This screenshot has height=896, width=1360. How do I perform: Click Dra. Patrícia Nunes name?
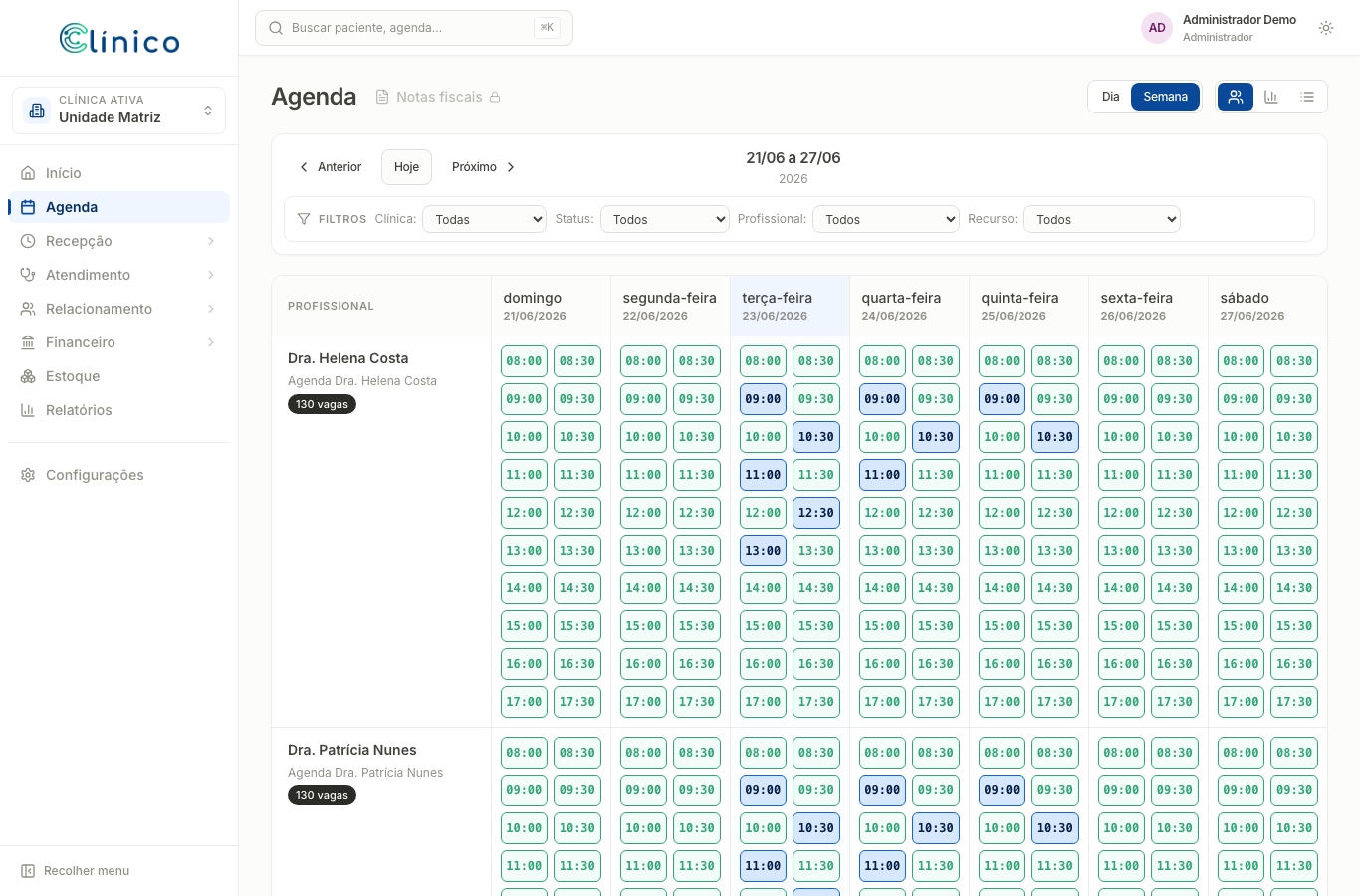click(352, 750)
